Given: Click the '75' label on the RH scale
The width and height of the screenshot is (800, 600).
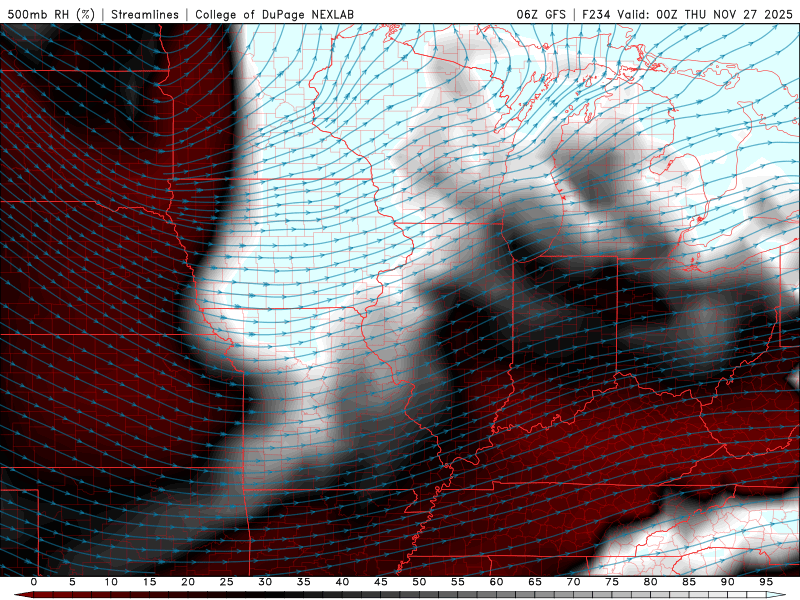Looking at the screenshot, I should point(612,582).
